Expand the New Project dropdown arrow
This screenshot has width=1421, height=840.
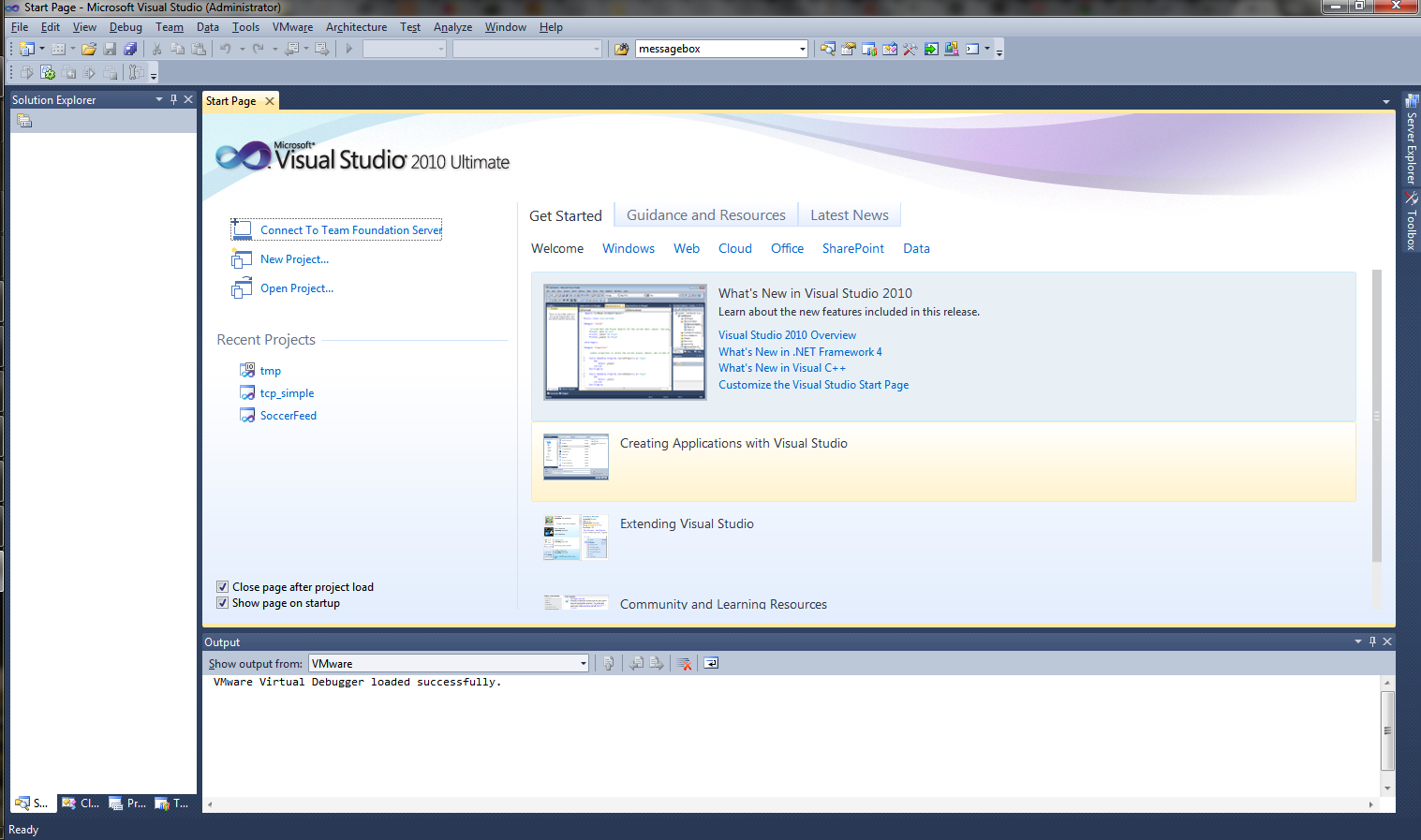(x=42, y=49)
